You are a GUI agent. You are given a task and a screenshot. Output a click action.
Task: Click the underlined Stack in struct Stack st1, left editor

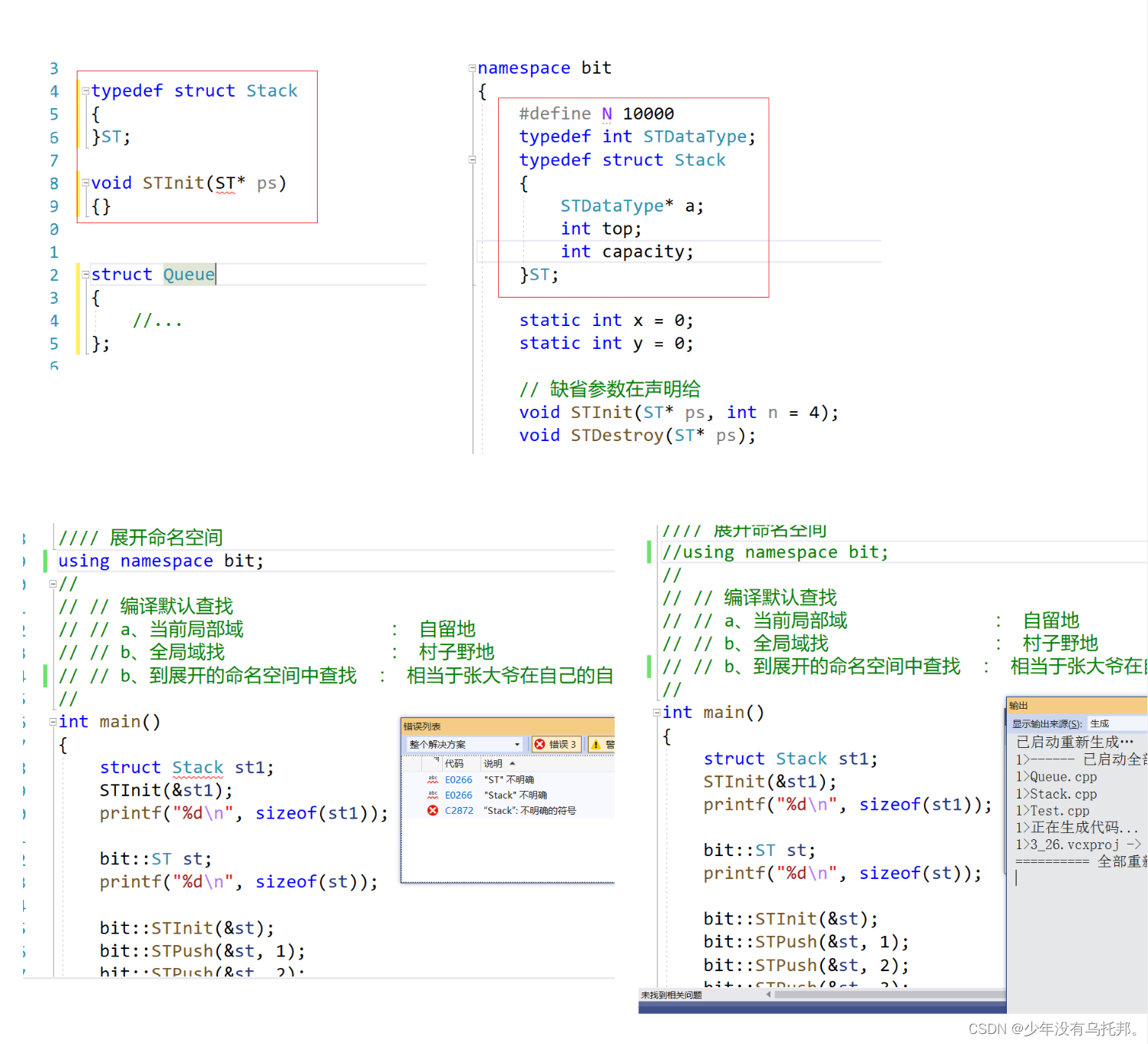[x=198, y=768]
